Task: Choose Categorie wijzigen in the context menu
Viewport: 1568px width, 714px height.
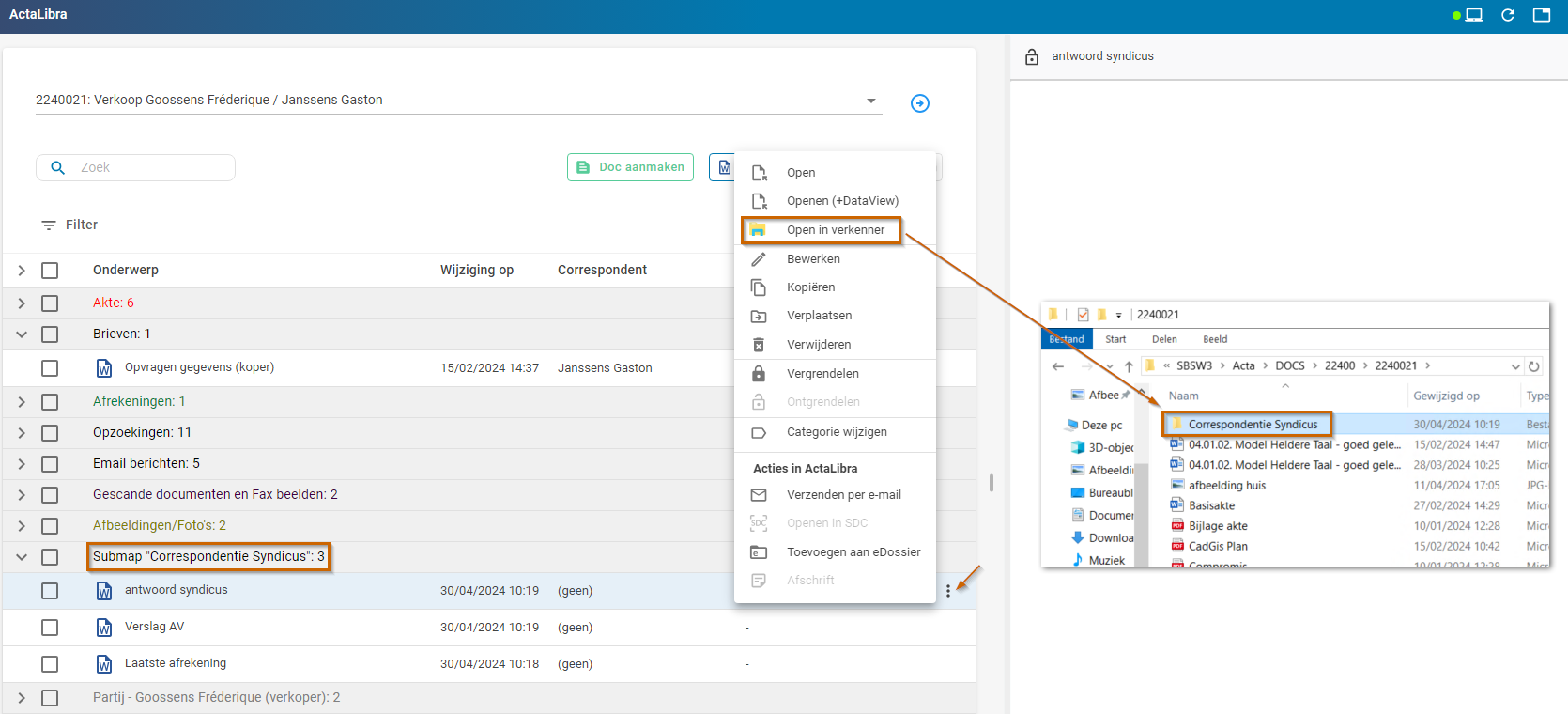Action: coord(835,432)
